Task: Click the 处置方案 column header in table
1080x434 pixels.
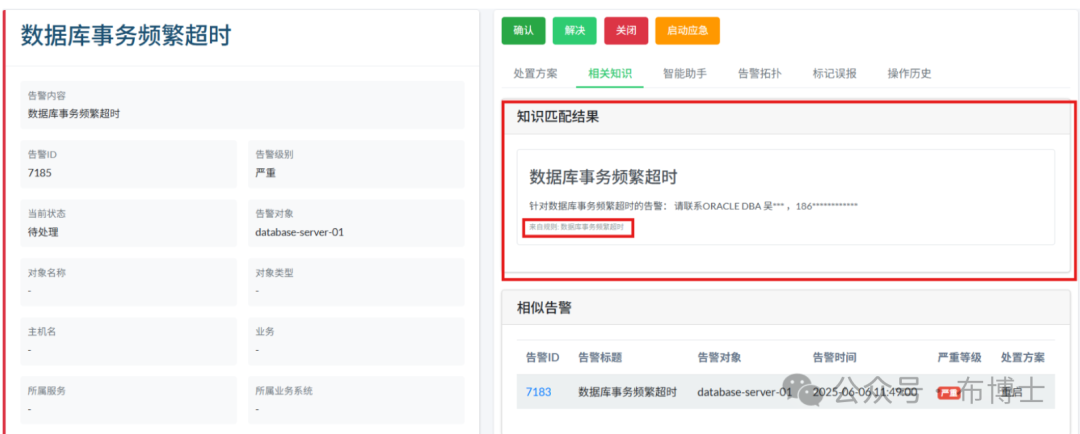Action: 1023,358
